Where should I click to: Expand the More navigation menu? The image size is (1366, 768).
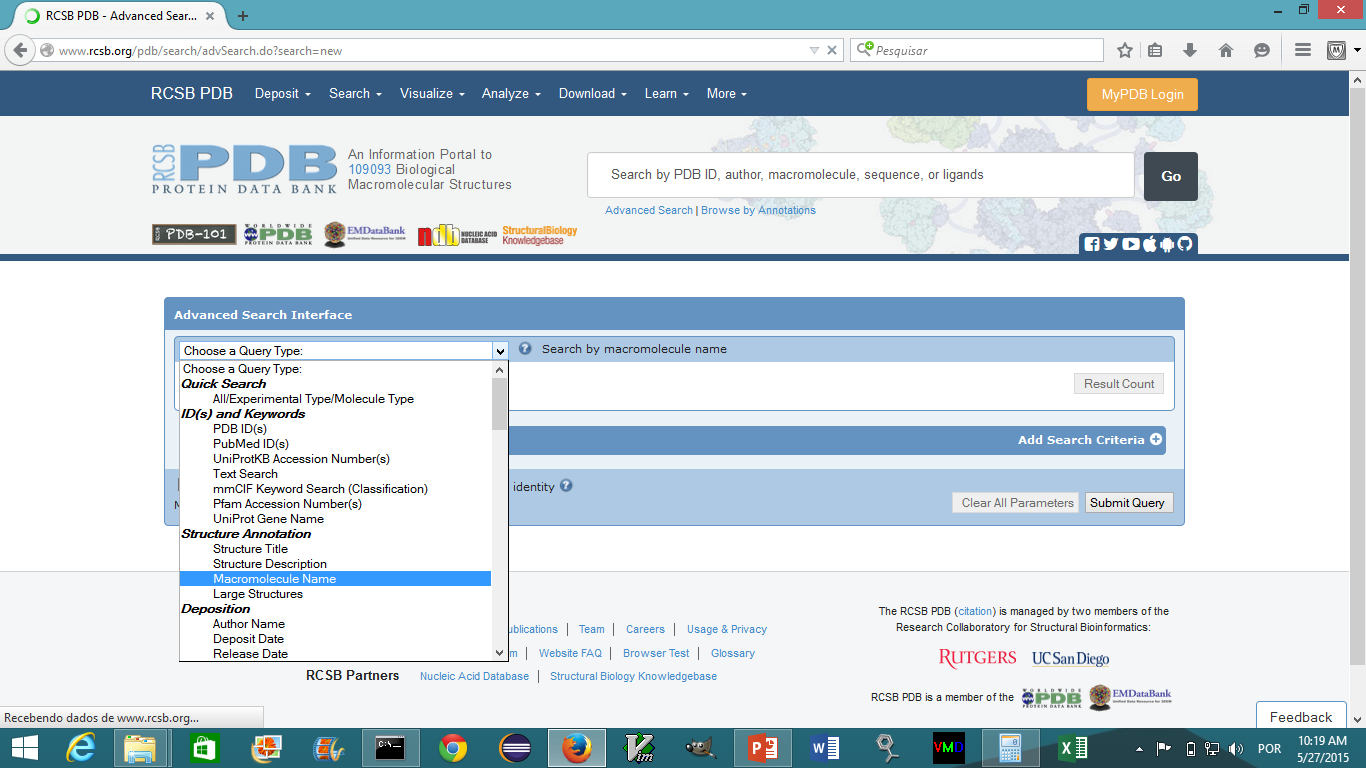[x=727, y=94]
